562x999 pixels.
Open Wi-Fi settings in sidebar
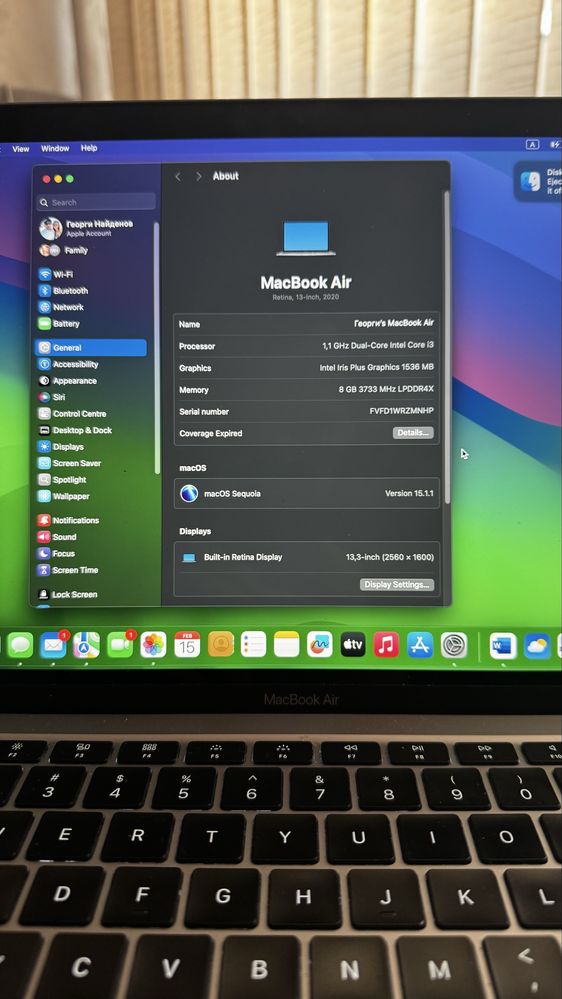[56, 275]
